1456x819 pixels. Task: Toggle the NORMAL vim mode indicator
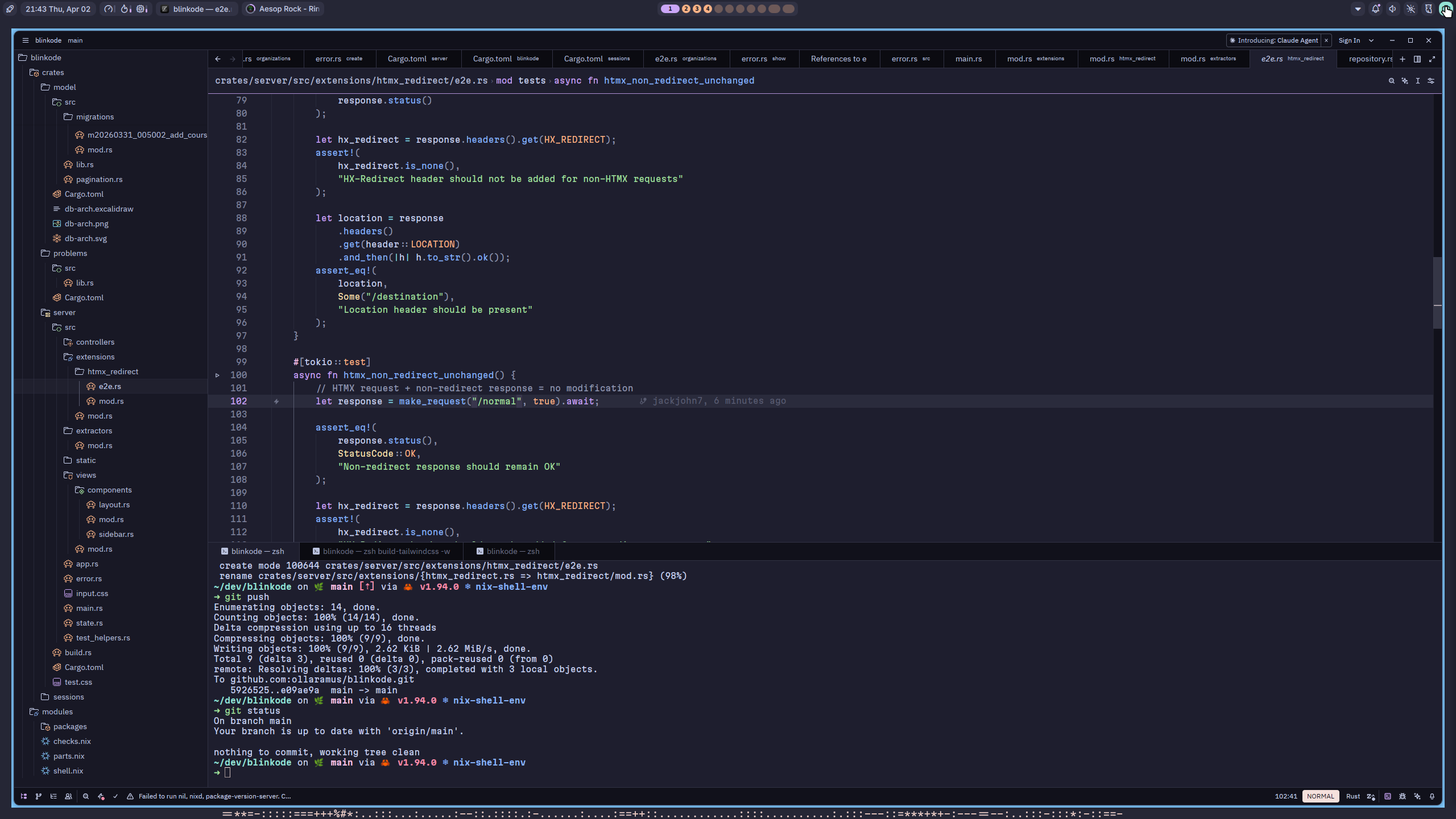[x=1320, y=796]
